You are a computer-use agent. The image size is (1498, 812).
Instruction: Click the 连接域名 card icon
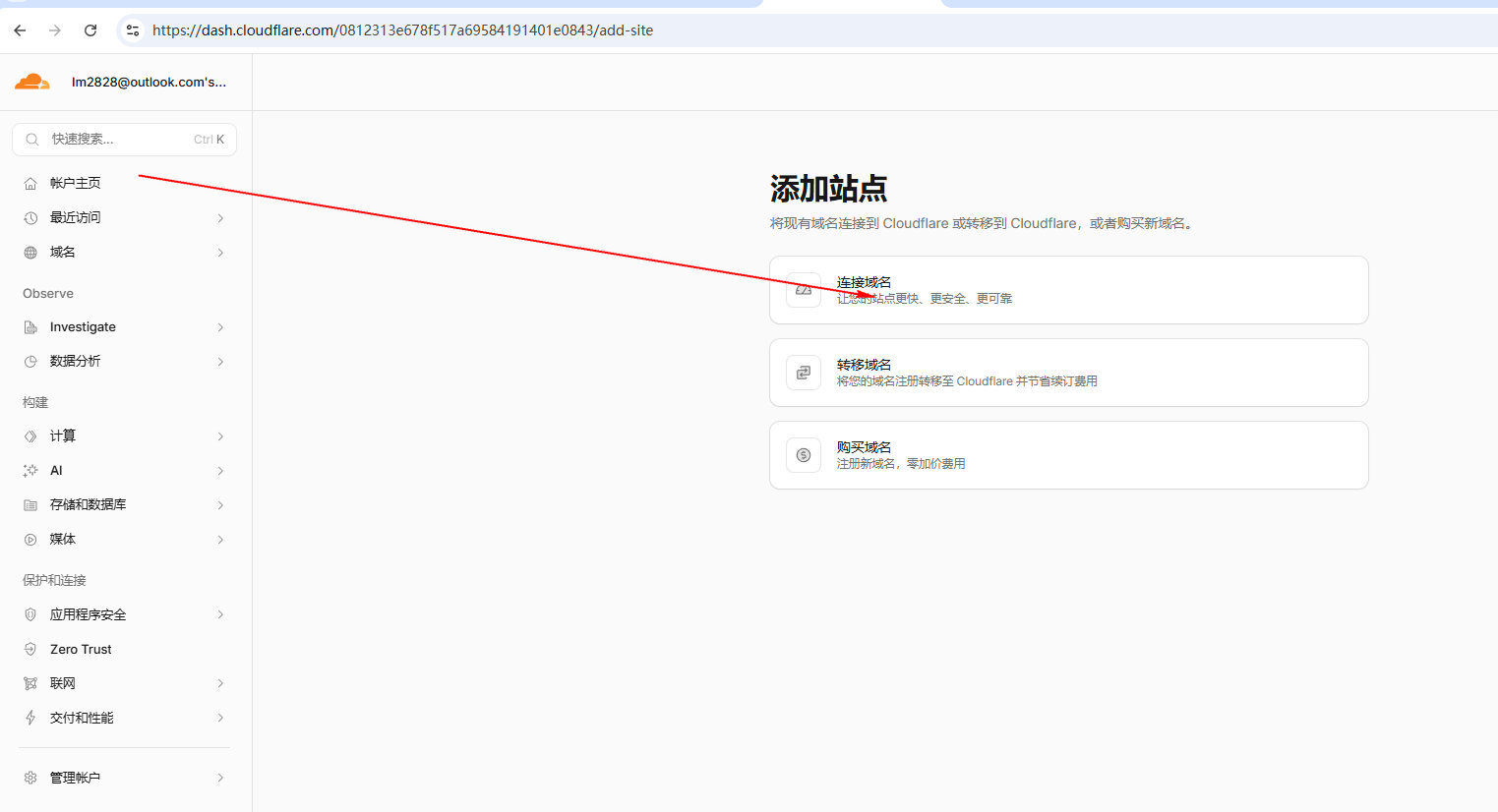(804, 290)
